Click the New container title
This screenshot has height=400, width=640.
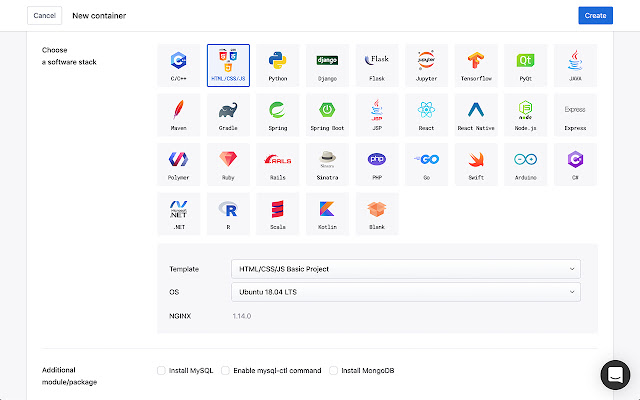pyautogui.click(x=99, y=16)
